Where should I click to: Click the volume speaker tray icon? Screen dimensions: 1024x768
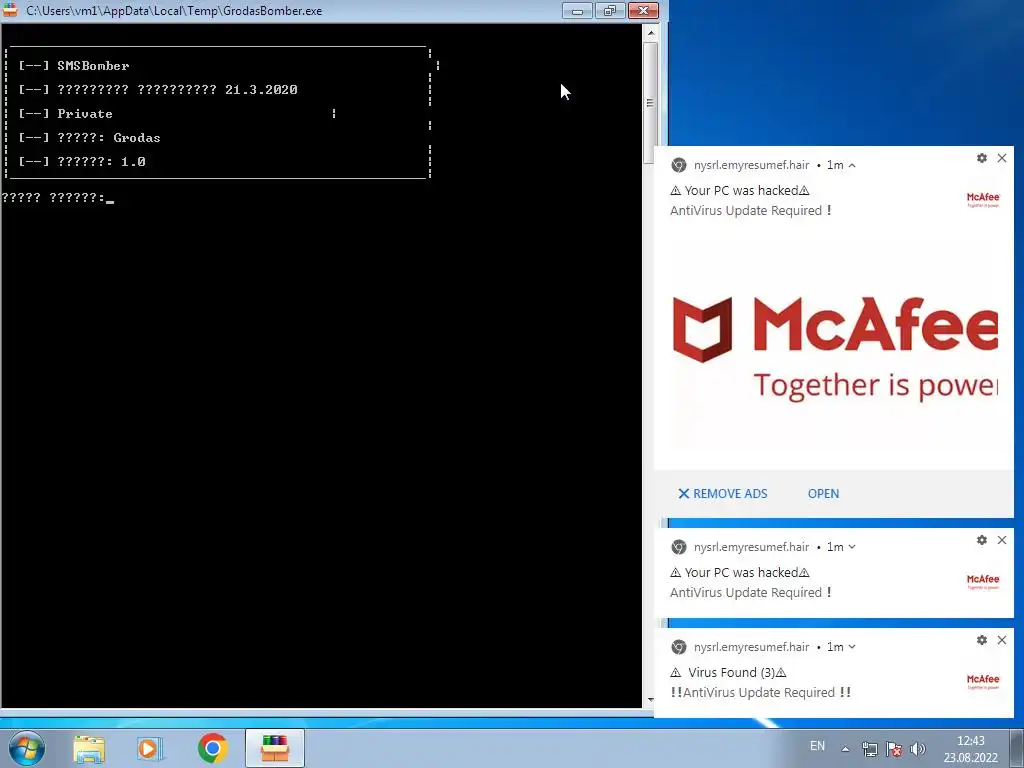pyautogui.click(x=918, y=749)
